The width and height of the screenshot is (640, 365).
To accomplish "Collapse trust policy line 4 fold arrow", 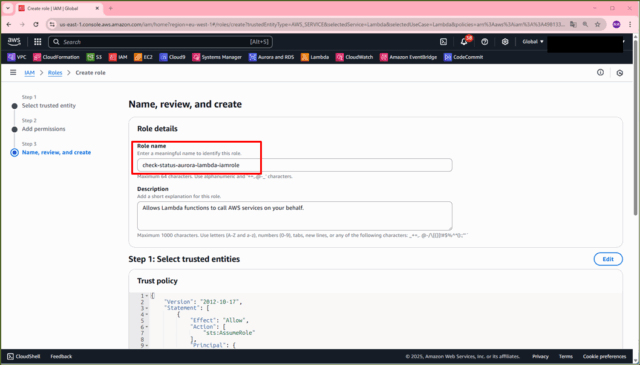I will point(147,314).
